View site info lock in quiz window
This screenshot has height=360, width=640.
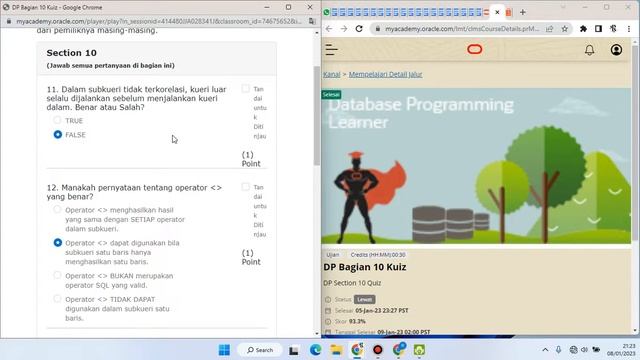[9, 21]
